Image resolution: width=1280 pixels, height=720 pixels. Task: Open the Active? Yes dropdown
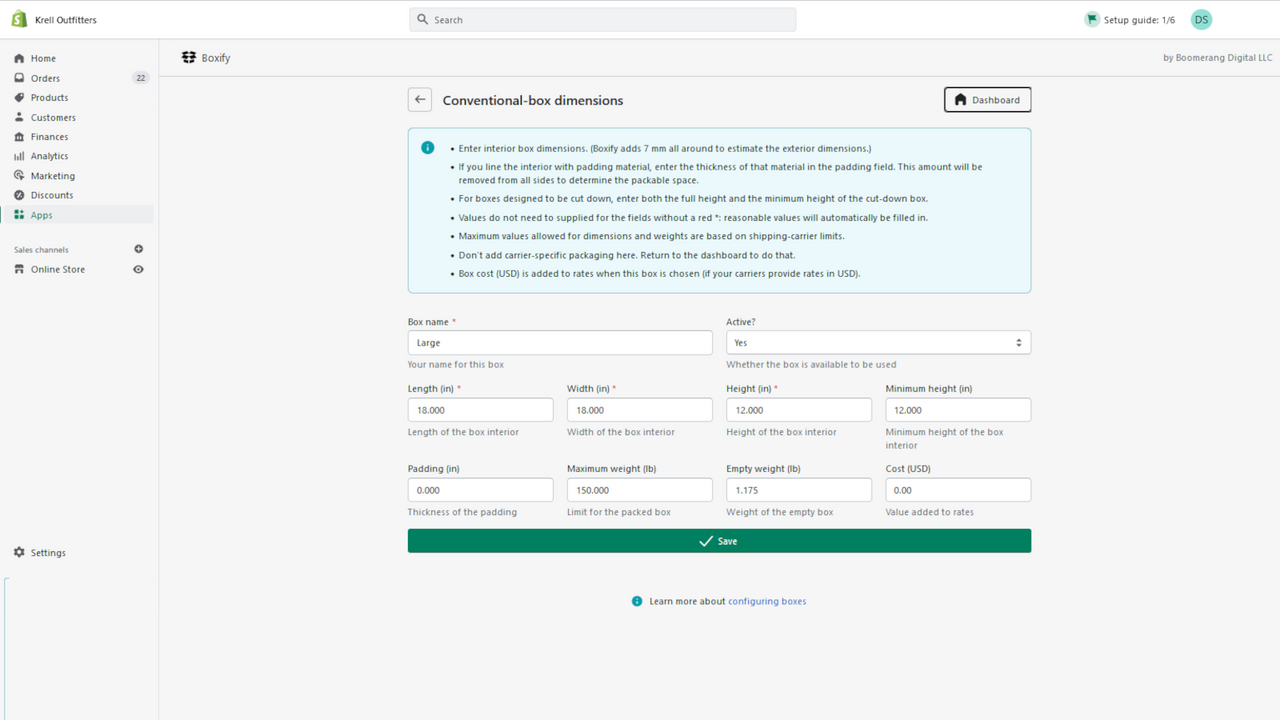pyautogui.click(x=878, y=342)
